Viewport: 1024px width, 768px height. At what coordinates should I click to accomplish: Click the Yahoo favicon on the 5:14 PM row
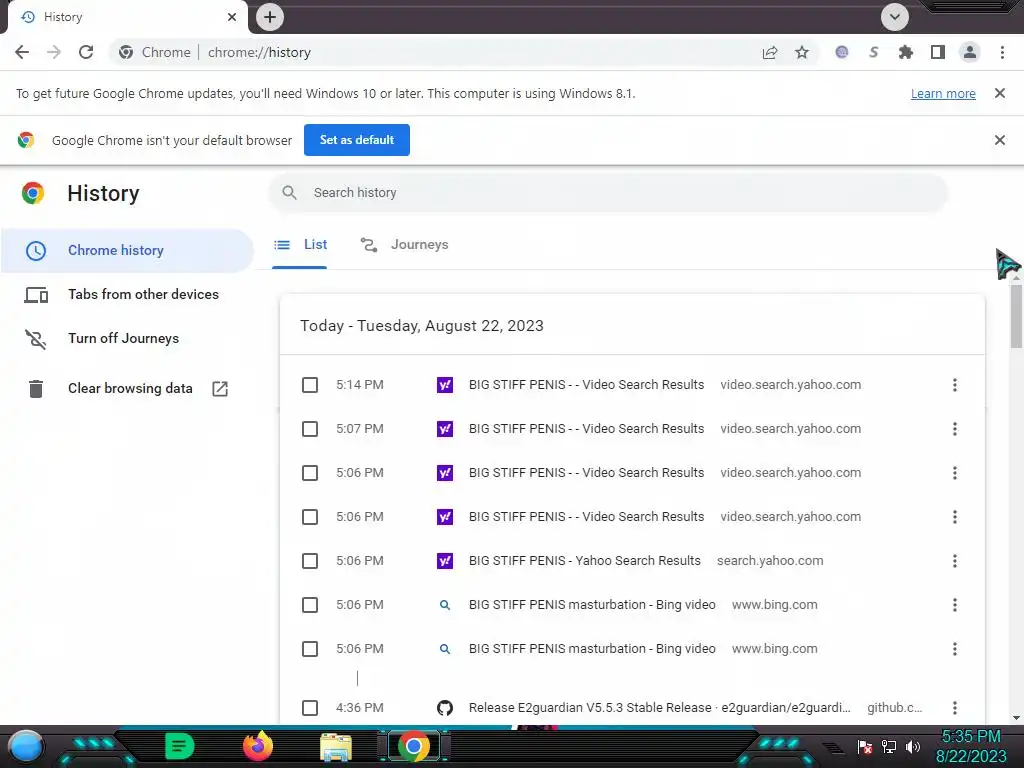coord(445,385)
